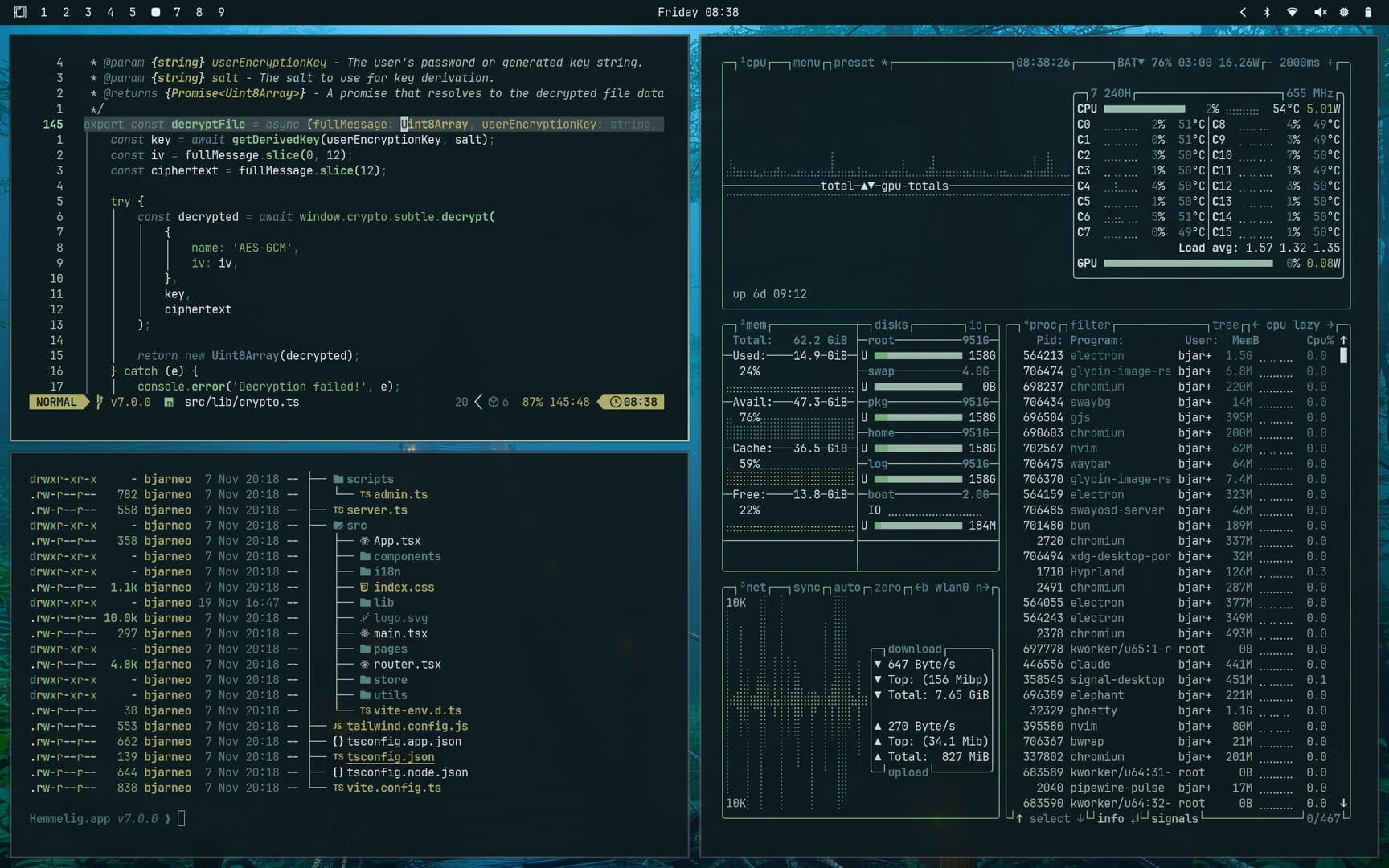1389x868 pixels.
Task: Click the filter button in the proc panel
Action: (1090, 325)
